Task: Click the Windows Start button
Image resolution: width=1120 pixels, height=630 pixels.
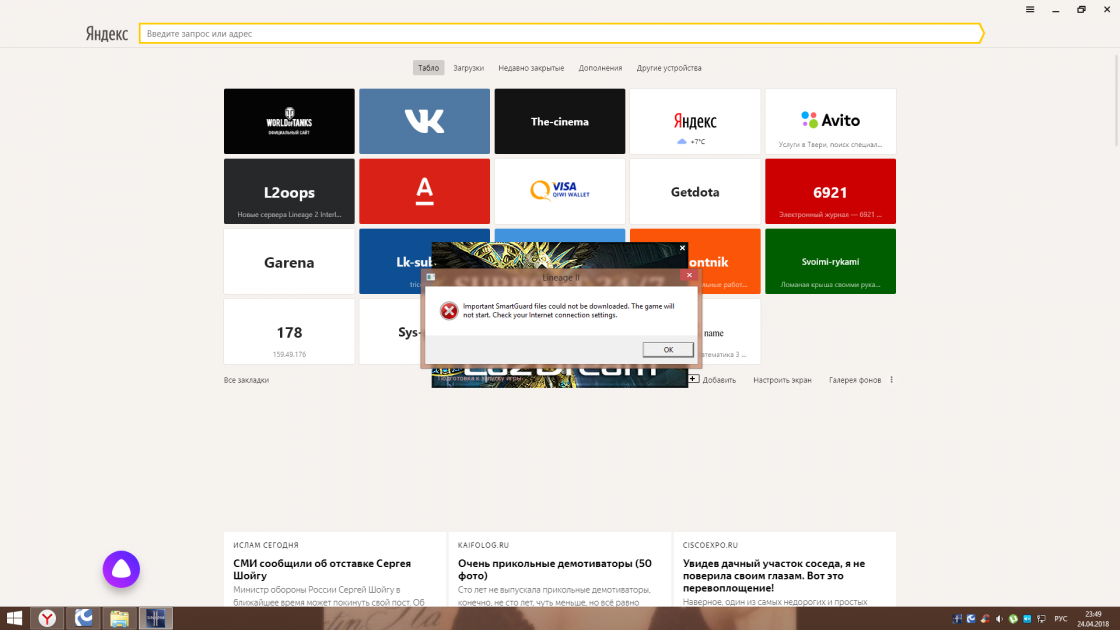Action: pyautogui.click(x=14, y=618)
